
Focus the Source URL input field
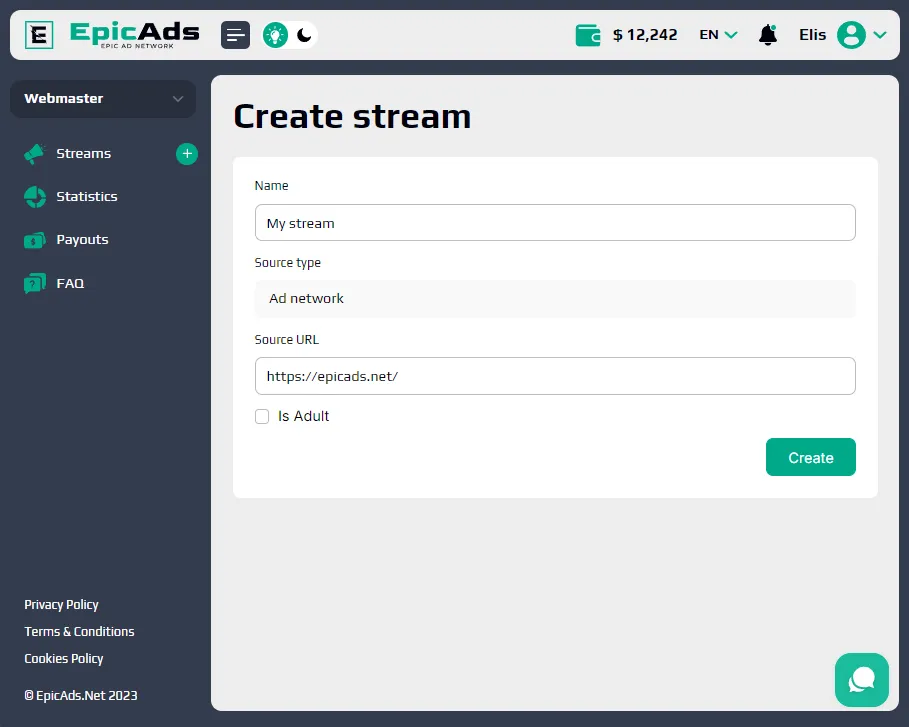(555, 376)
